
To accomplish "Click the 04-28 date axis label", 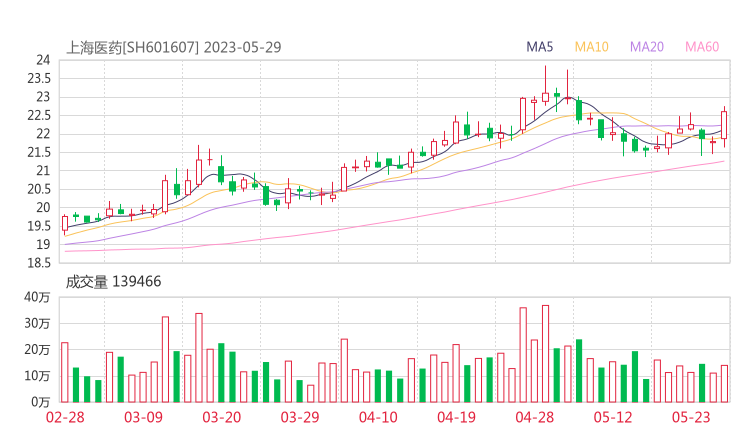I will pos(535,417).
